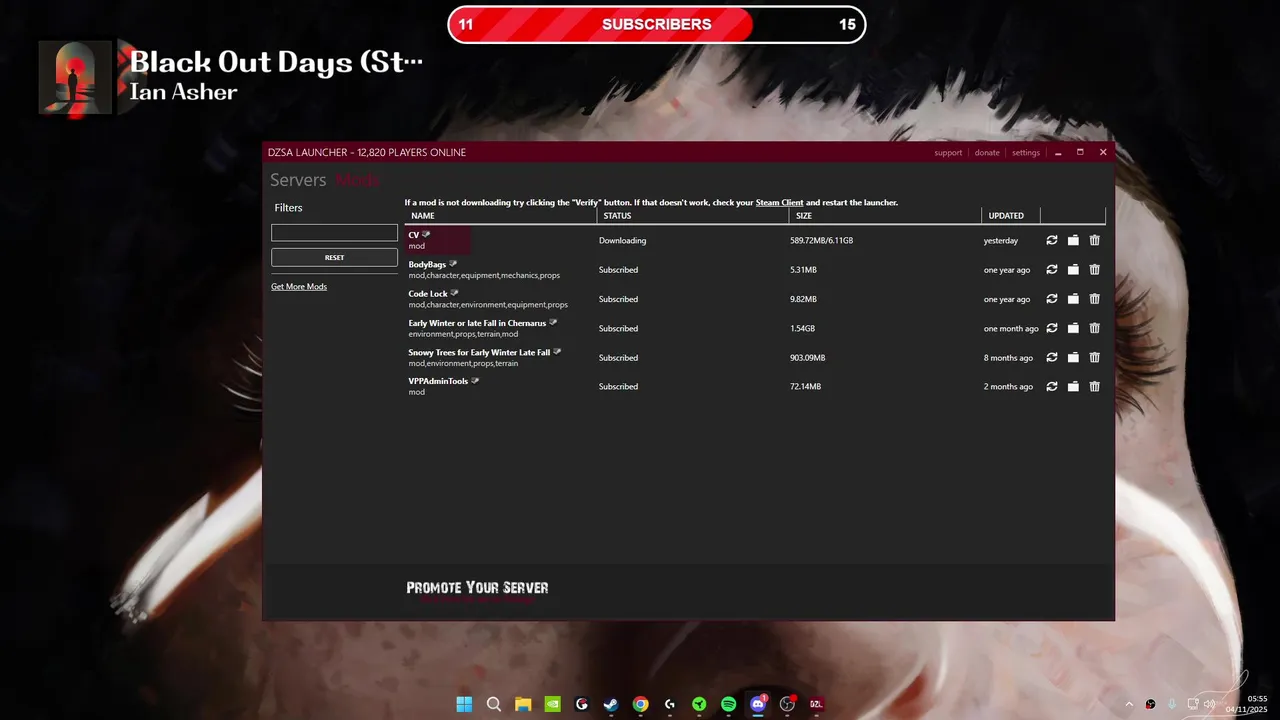Open NVIDIA app from the taskbar
The height and width of the screenshot is (720, 1280).
(x=552, y=704)
